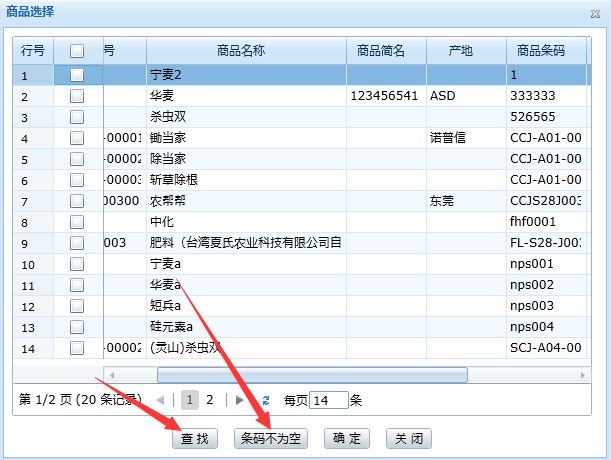Click the per-page count input field
Screen dimensions: 611x460
click(x=328, y=400)
